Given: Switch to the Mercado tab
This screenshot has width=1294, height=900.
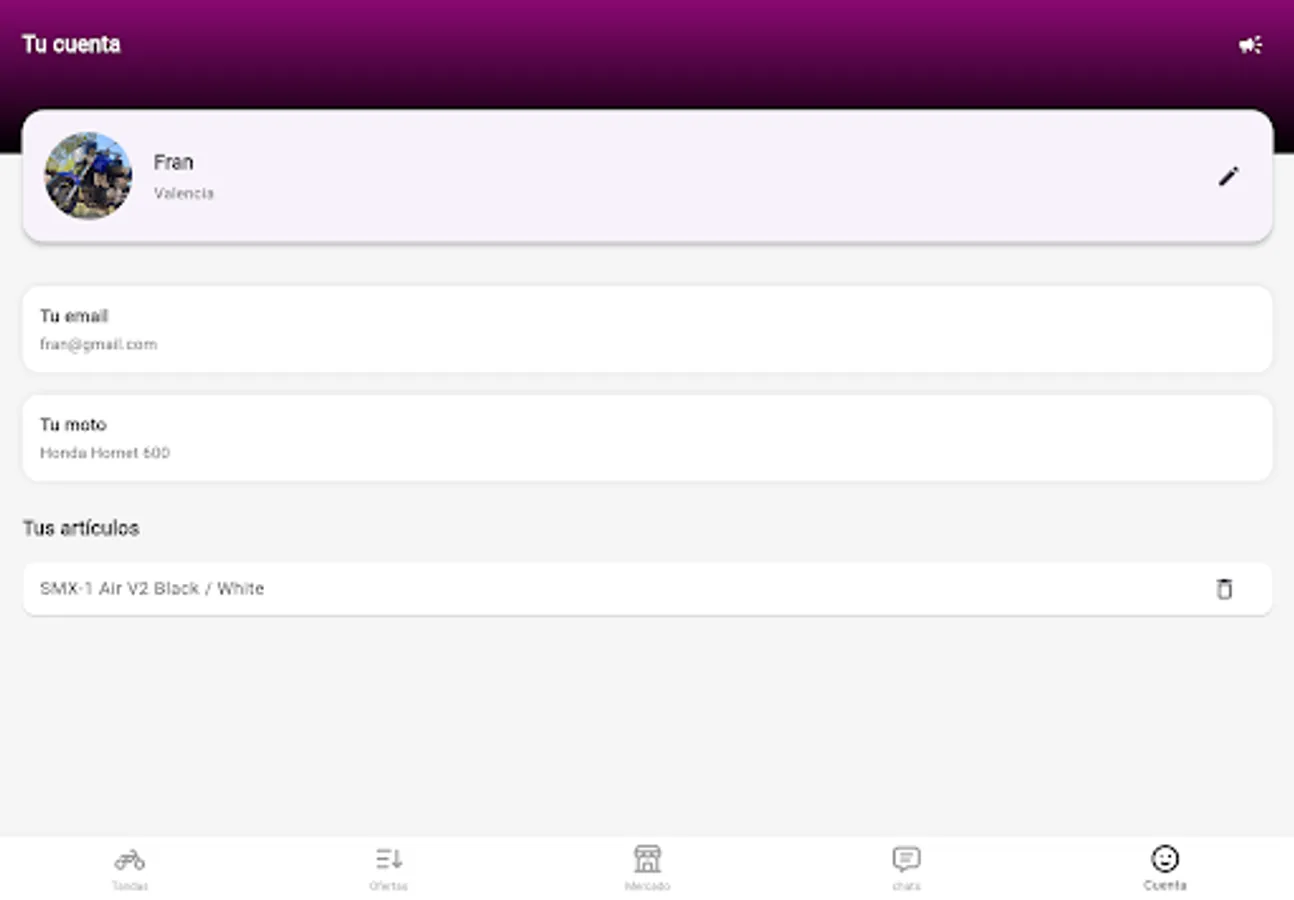Looking at the screenshot, I should click(647, 866).
